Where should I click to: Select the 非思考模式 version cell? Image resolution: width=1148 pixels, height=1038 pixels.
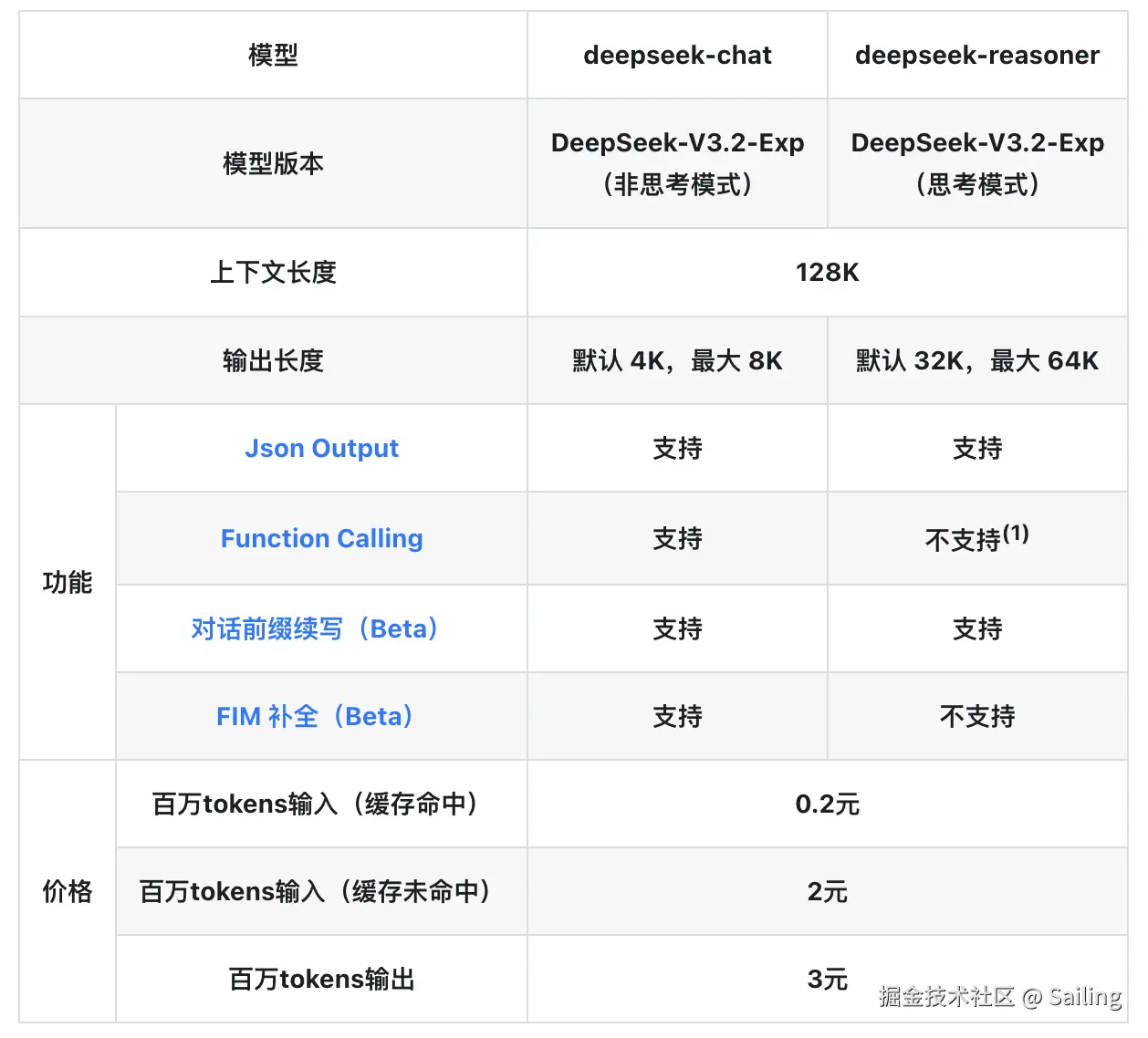[677, 164]
